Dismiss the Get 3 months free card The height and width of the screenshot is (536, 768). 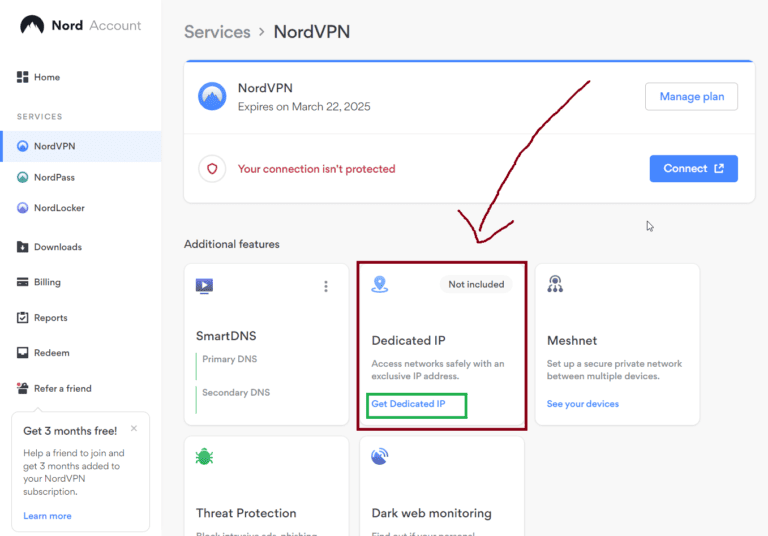click(x=134, y=429)
